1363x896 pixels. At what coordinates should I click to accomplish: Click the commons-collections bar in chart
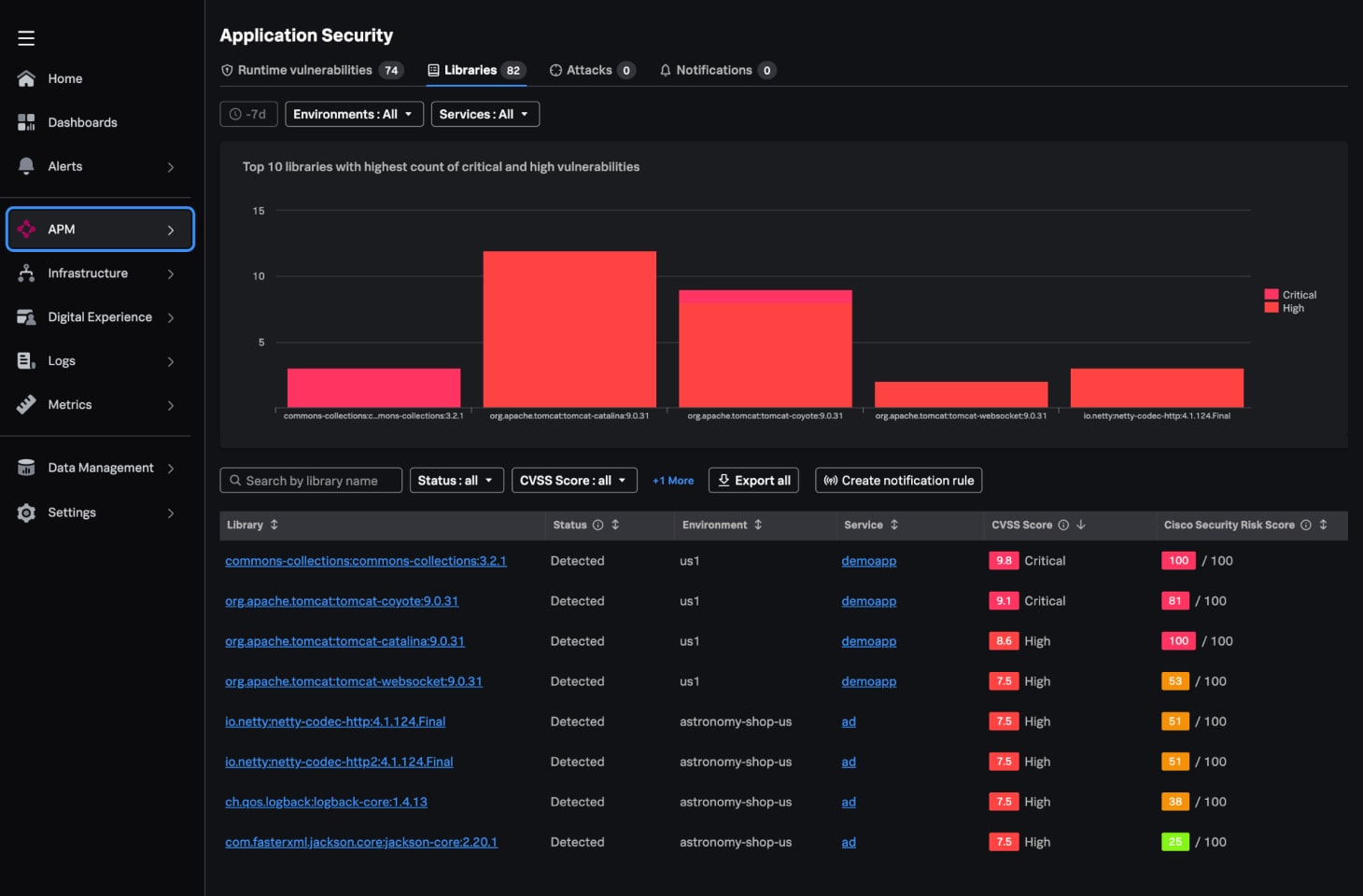point(373,388)
